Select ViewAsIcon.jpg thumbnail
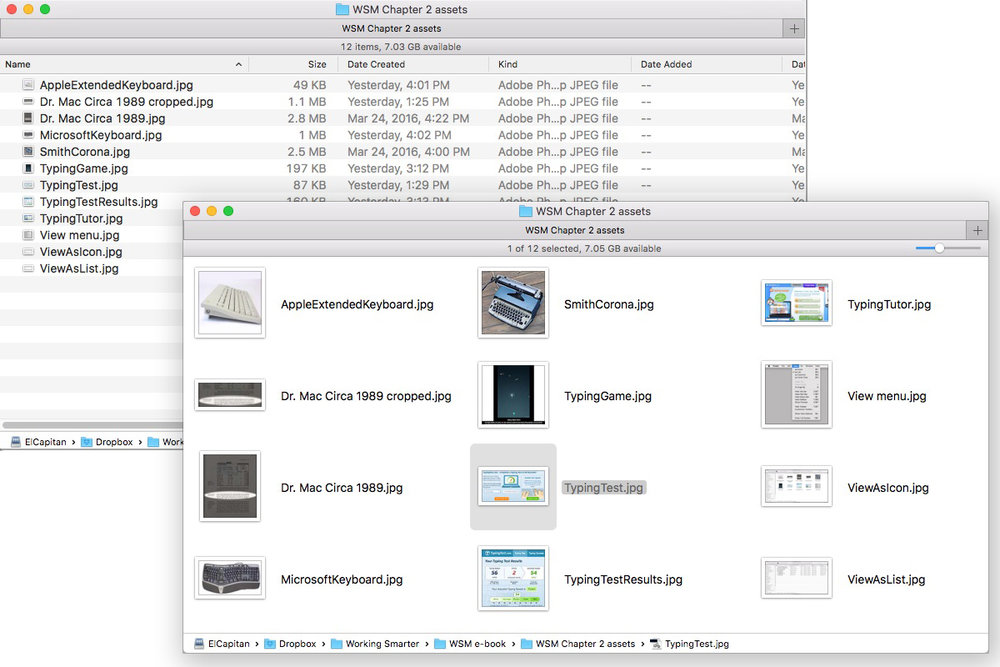 (x=797, y=487)
